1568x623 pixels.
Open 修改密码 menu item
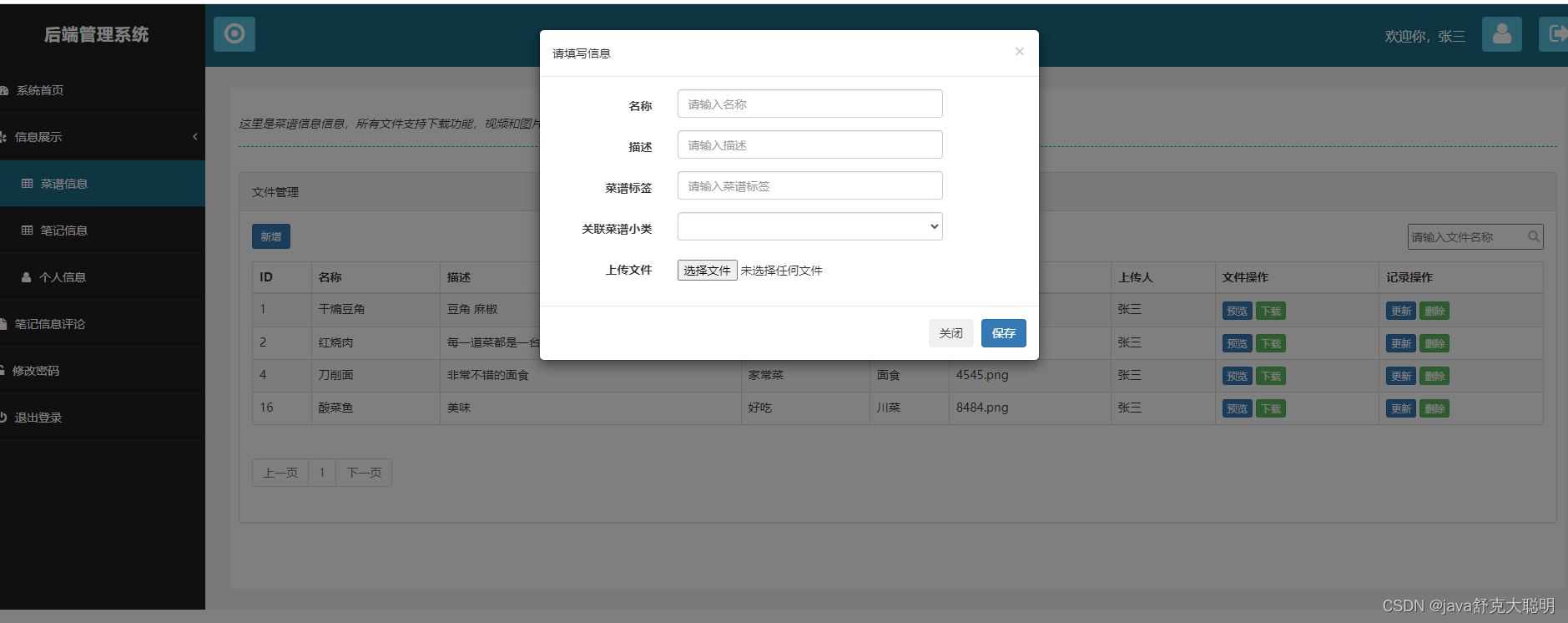click(103, 371)
